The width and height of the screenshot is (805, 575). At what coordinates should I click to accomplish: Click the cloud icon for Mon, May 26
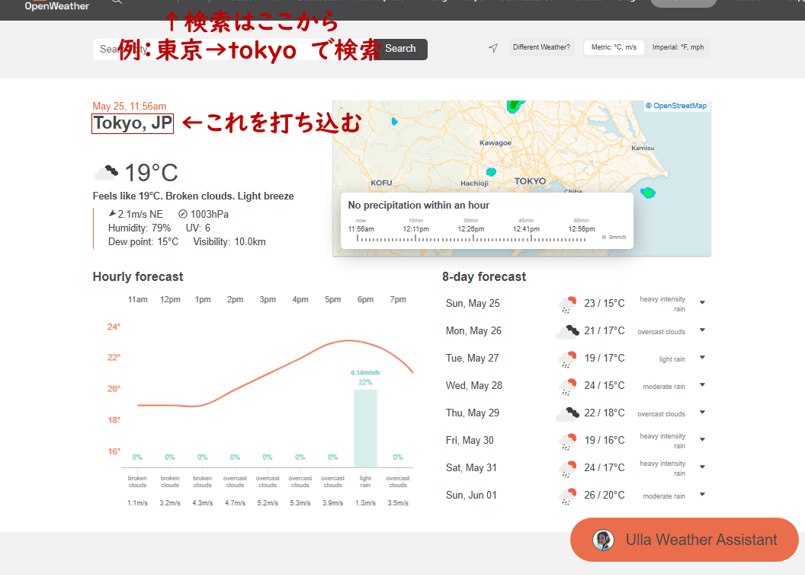(x=567, y=332)
